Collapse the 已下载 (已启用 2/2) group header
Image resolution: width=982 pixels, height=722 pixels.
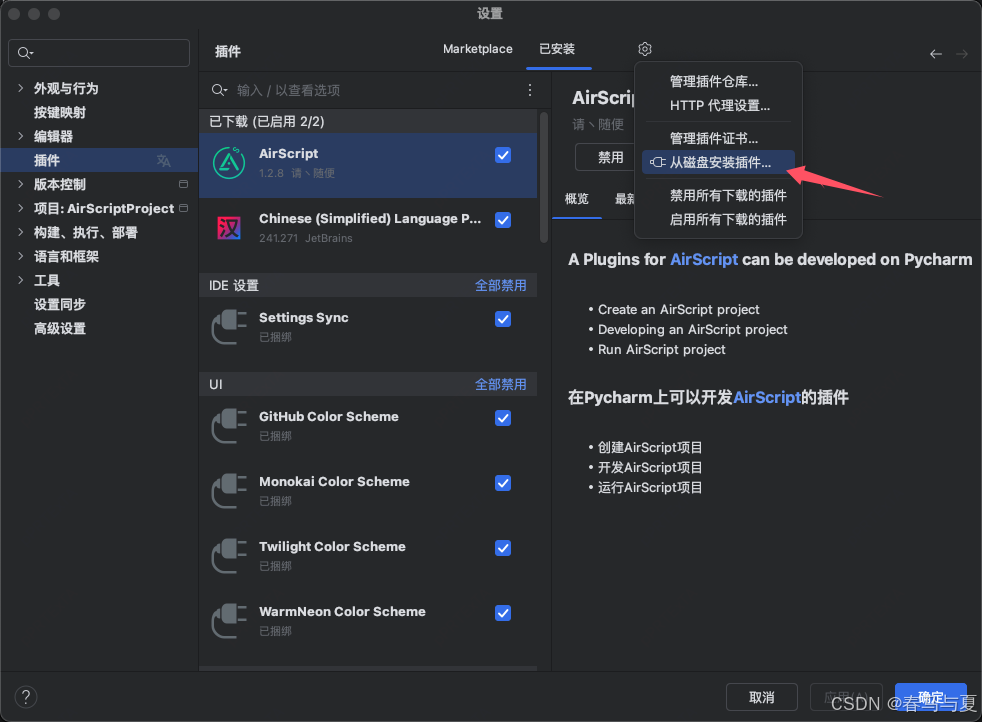tap(368, 121)
